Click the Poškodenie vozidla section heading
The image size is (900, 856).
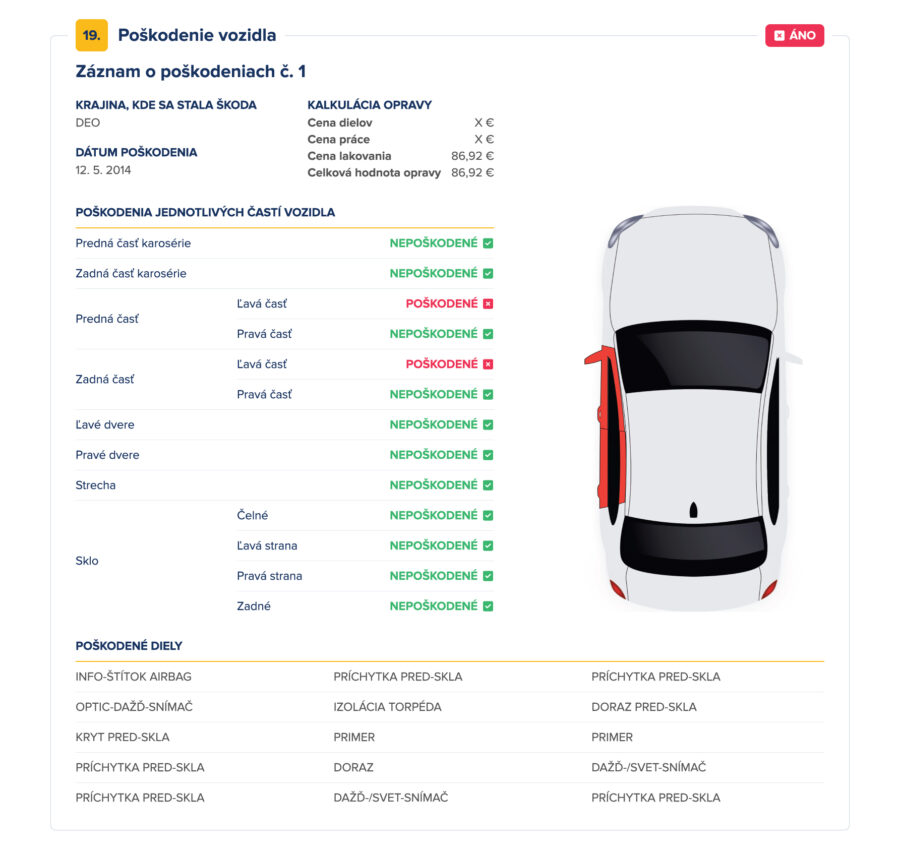tap(197, 36)
